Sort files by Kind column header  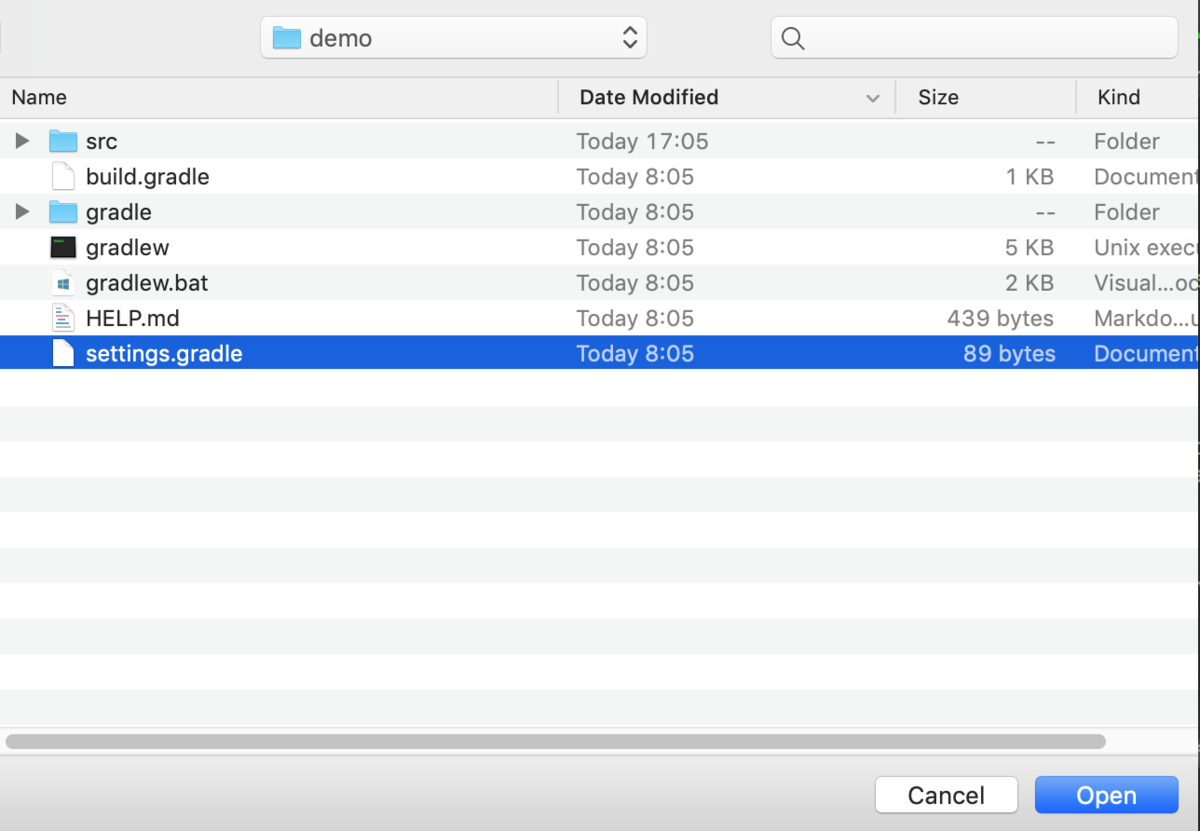pyautogui.click(x=1118, y=97)
